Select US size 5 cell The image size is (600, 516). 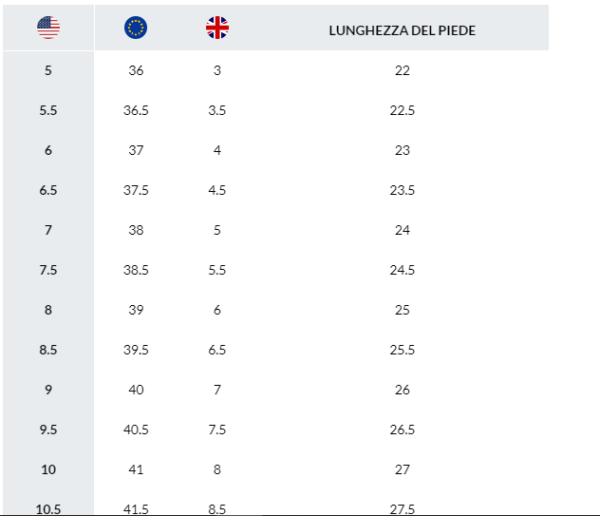point(48,70)
